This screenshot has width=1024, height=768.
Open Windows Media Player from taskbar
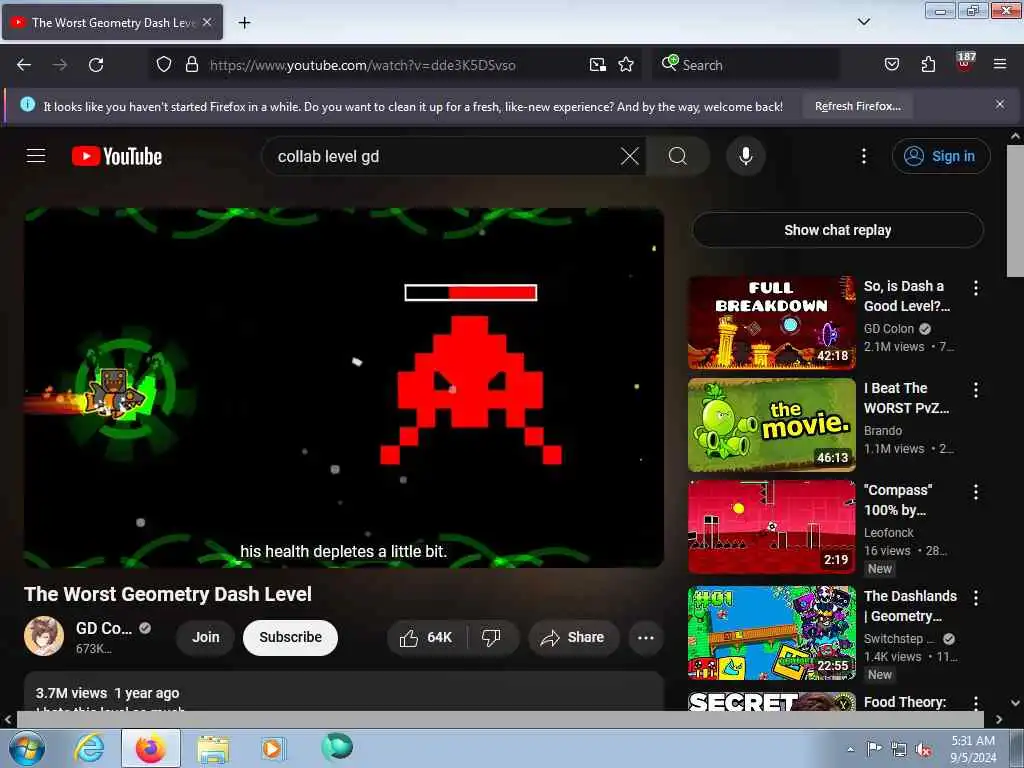coord(273,748)
